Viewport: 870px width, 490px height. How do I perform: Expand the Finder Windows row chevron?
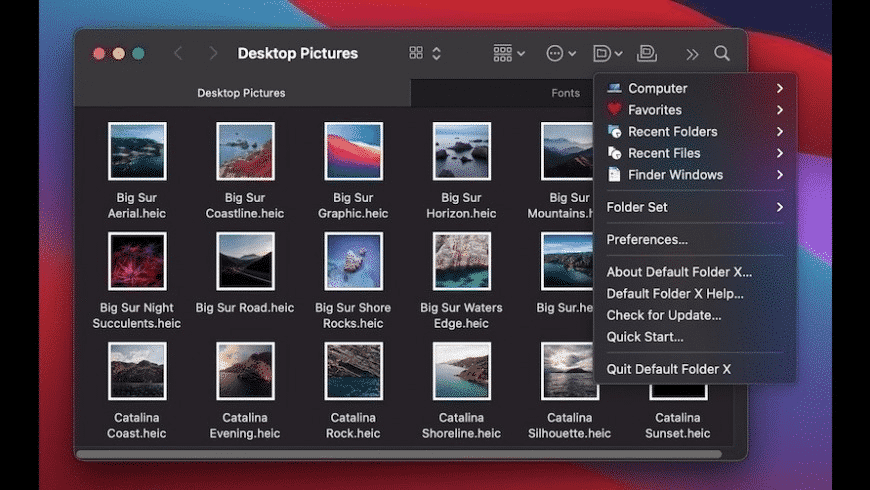pyautogui.click(x=780, y=175)
